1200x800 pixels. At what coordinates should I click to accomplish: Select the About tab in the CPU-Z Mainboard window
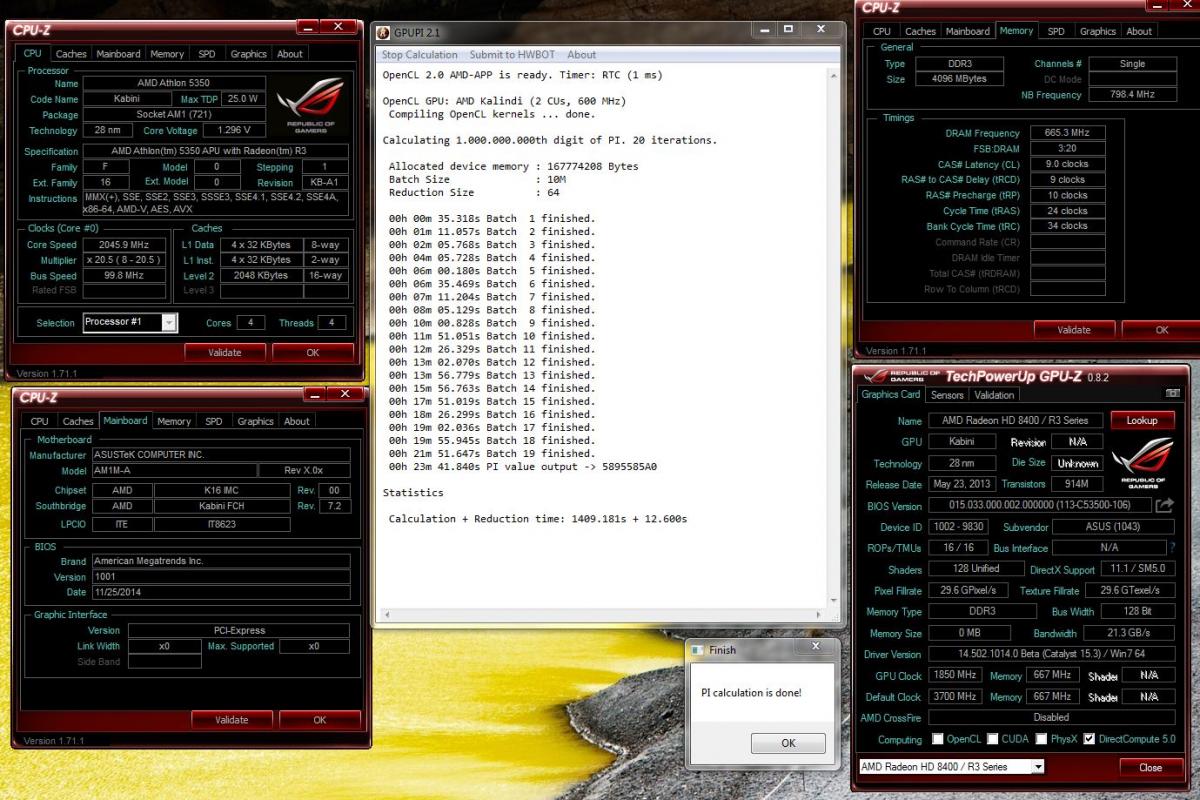(297, 422)
